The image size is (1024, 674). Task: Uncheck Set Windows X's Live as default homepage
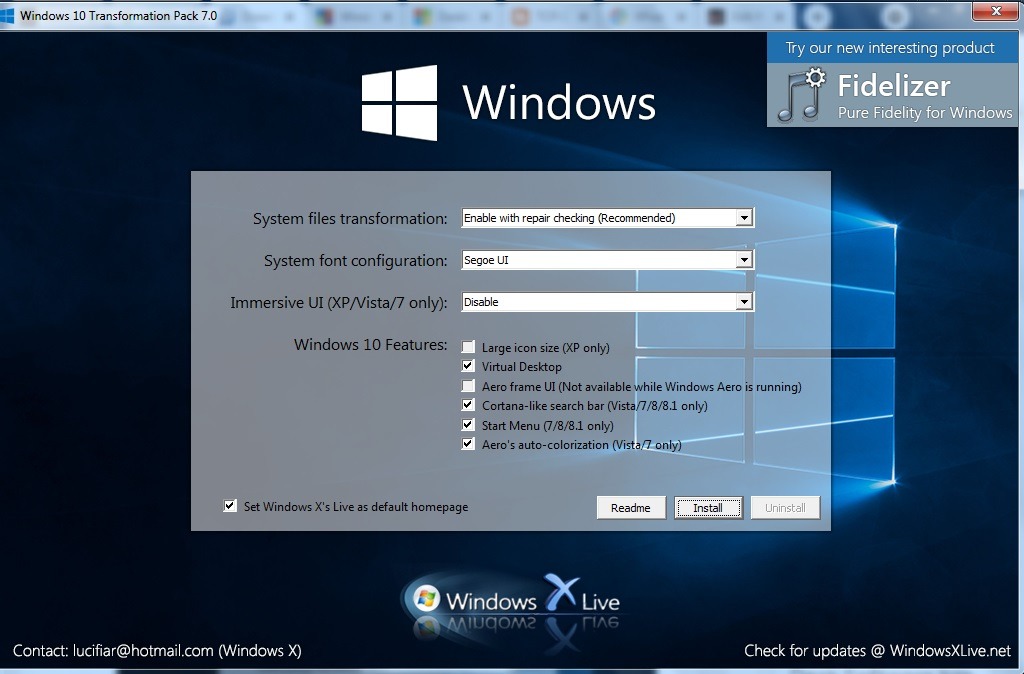pos(231,507)
